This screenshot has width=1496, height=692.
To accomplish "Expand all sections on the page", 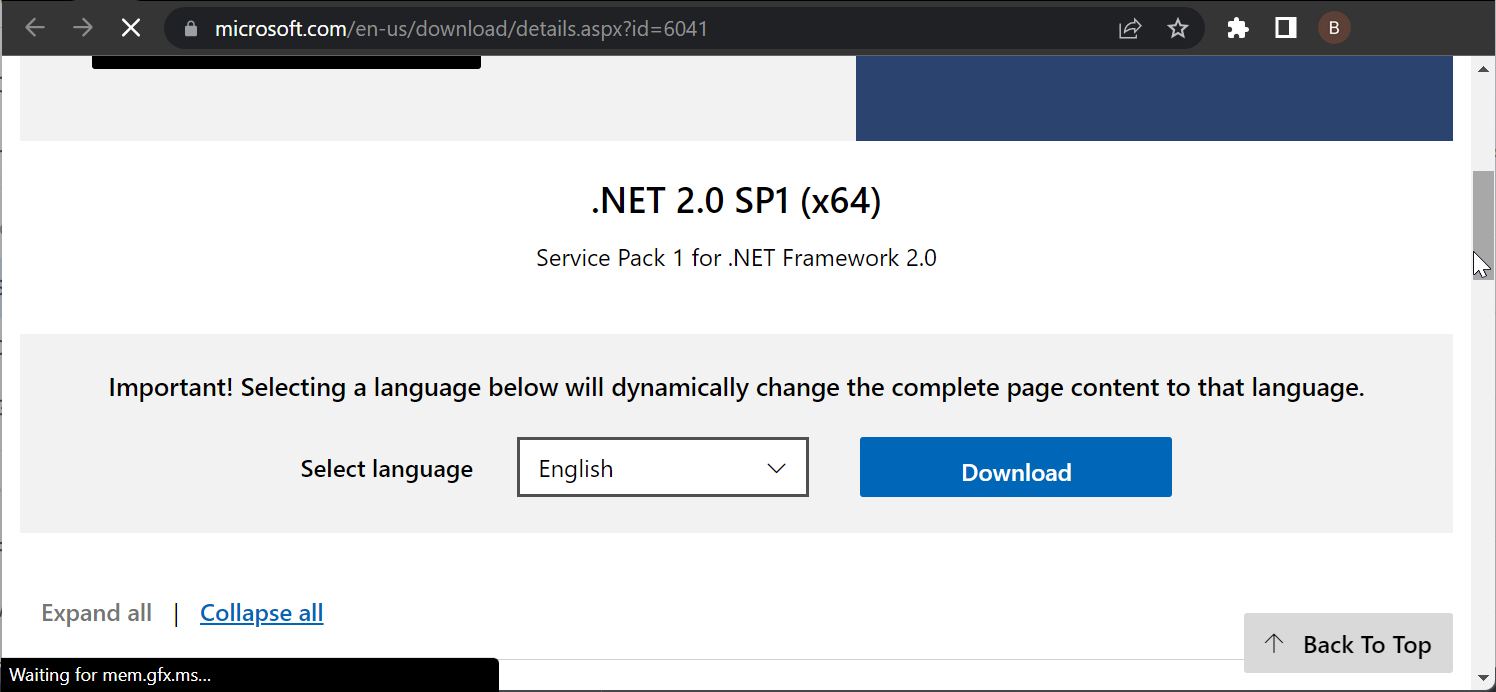I will [96, 612].
